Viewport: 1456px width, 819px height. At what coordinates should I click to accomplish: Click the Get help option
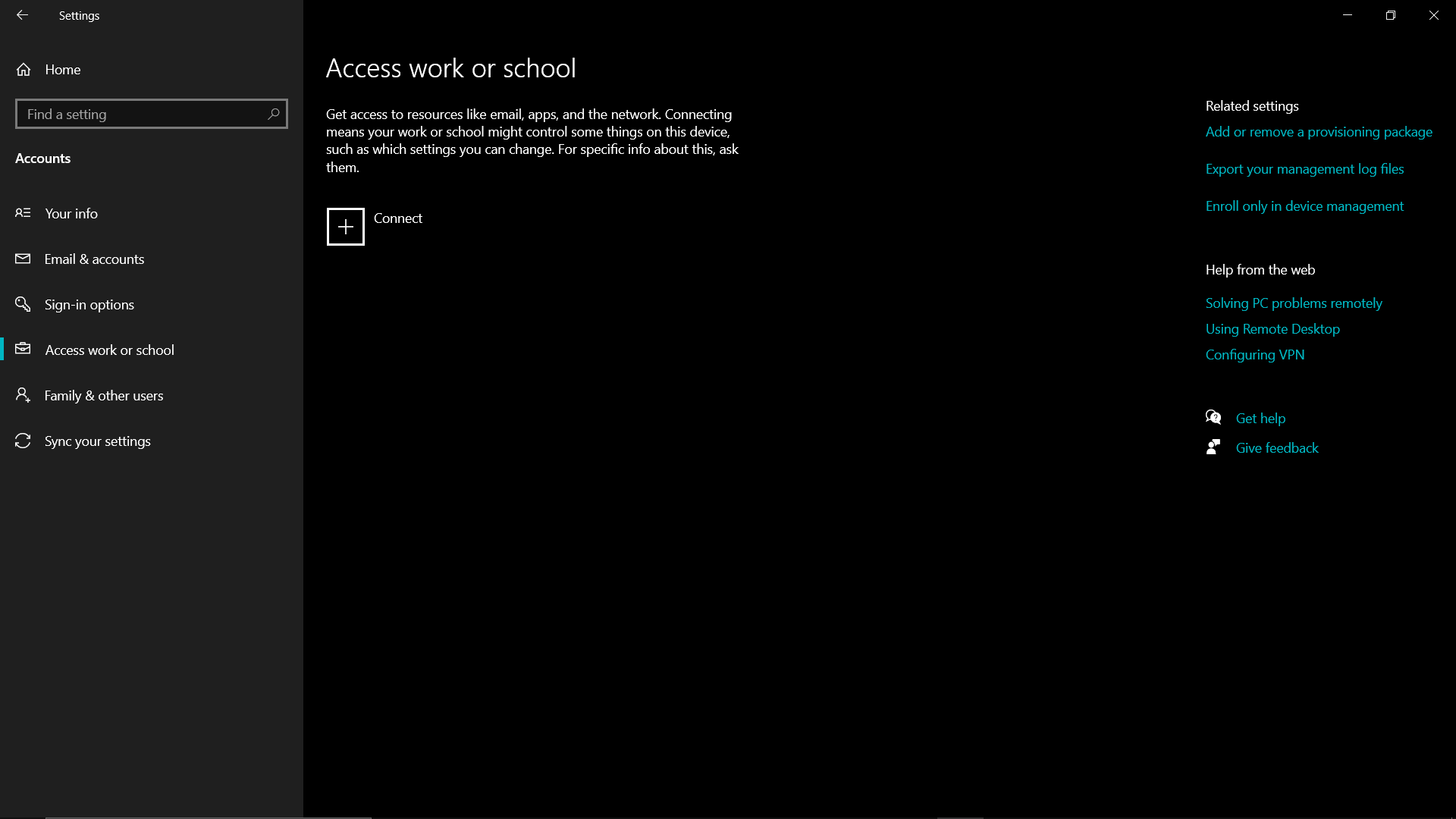pos(1260,418)
